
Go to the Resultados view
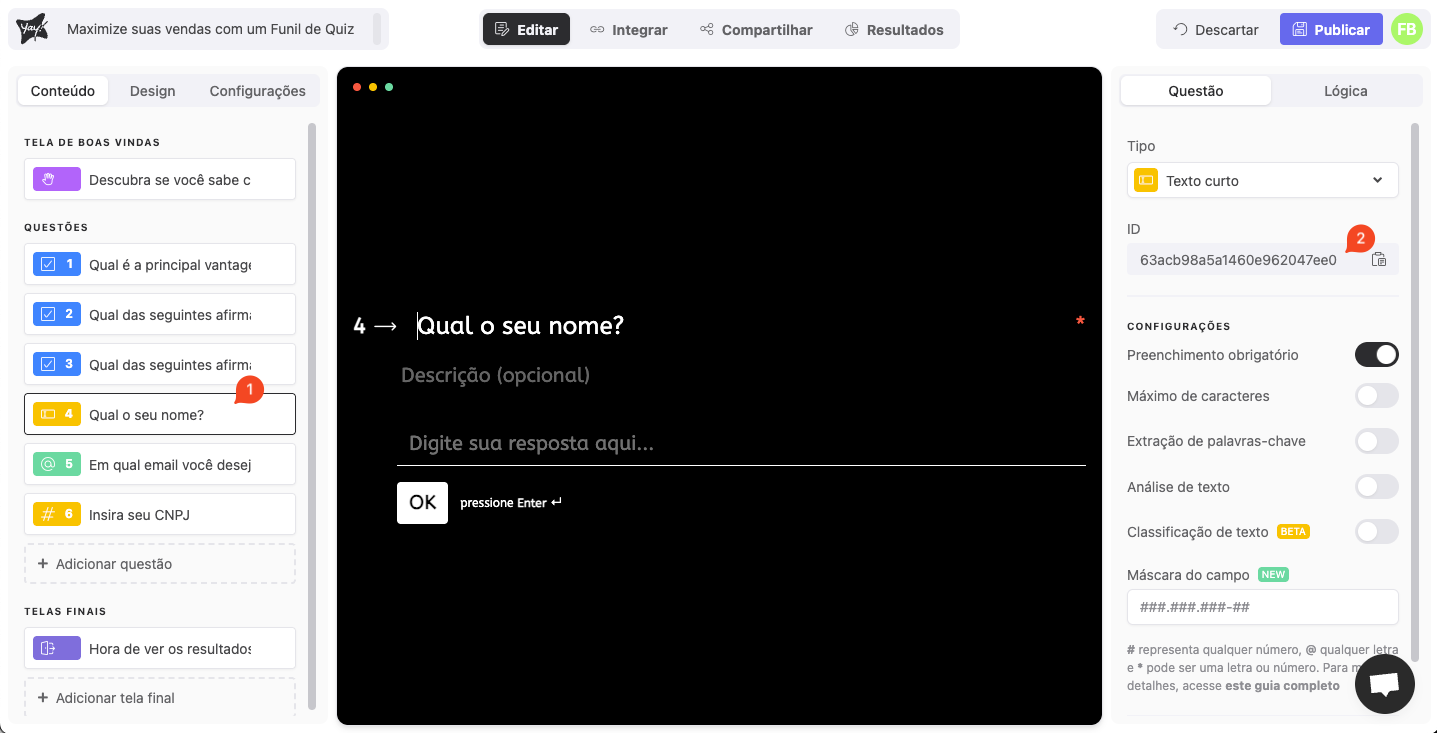(x=894, y=30)
